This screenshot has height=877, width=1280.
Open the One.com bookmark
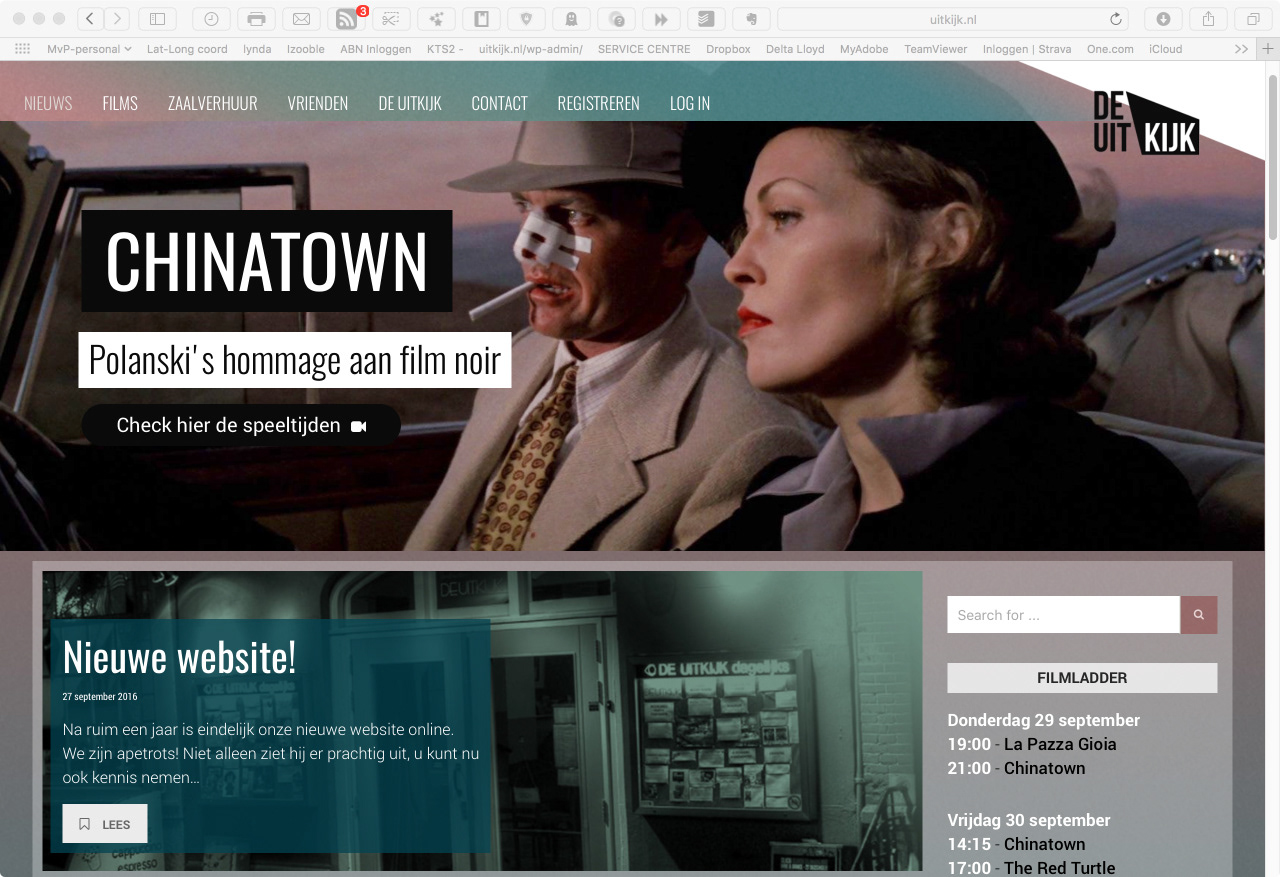(1110, 49)
